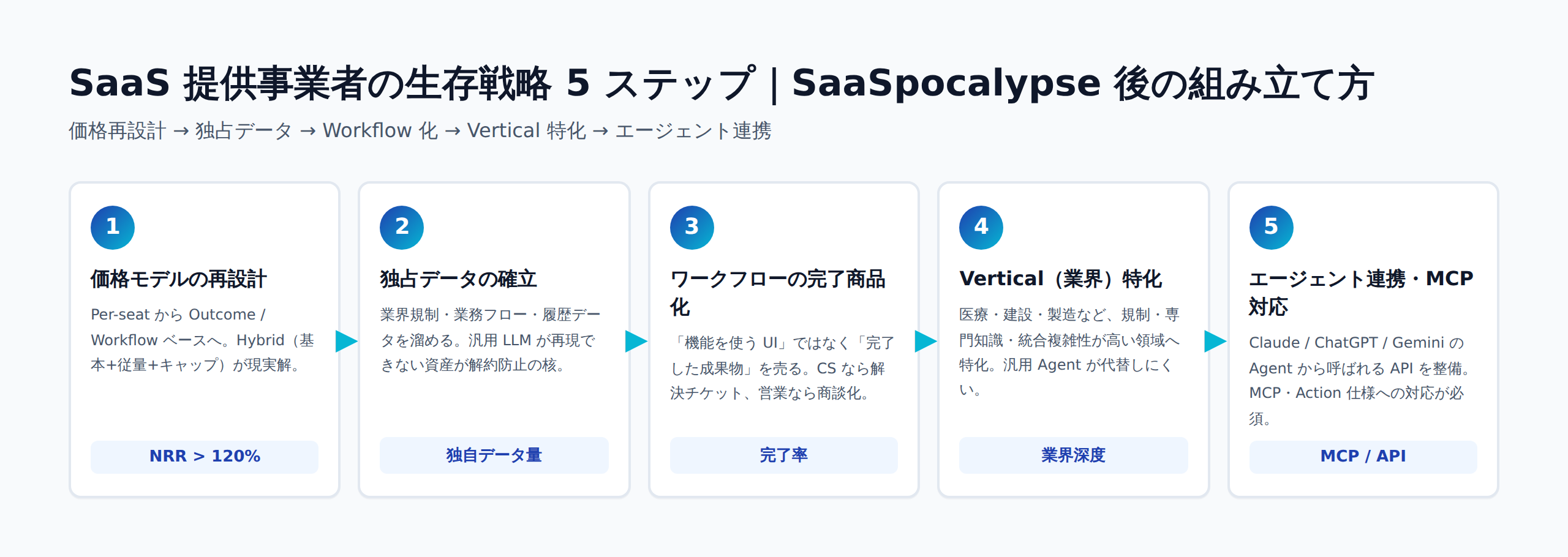Click the step 3 number badge

click(692, 227)
